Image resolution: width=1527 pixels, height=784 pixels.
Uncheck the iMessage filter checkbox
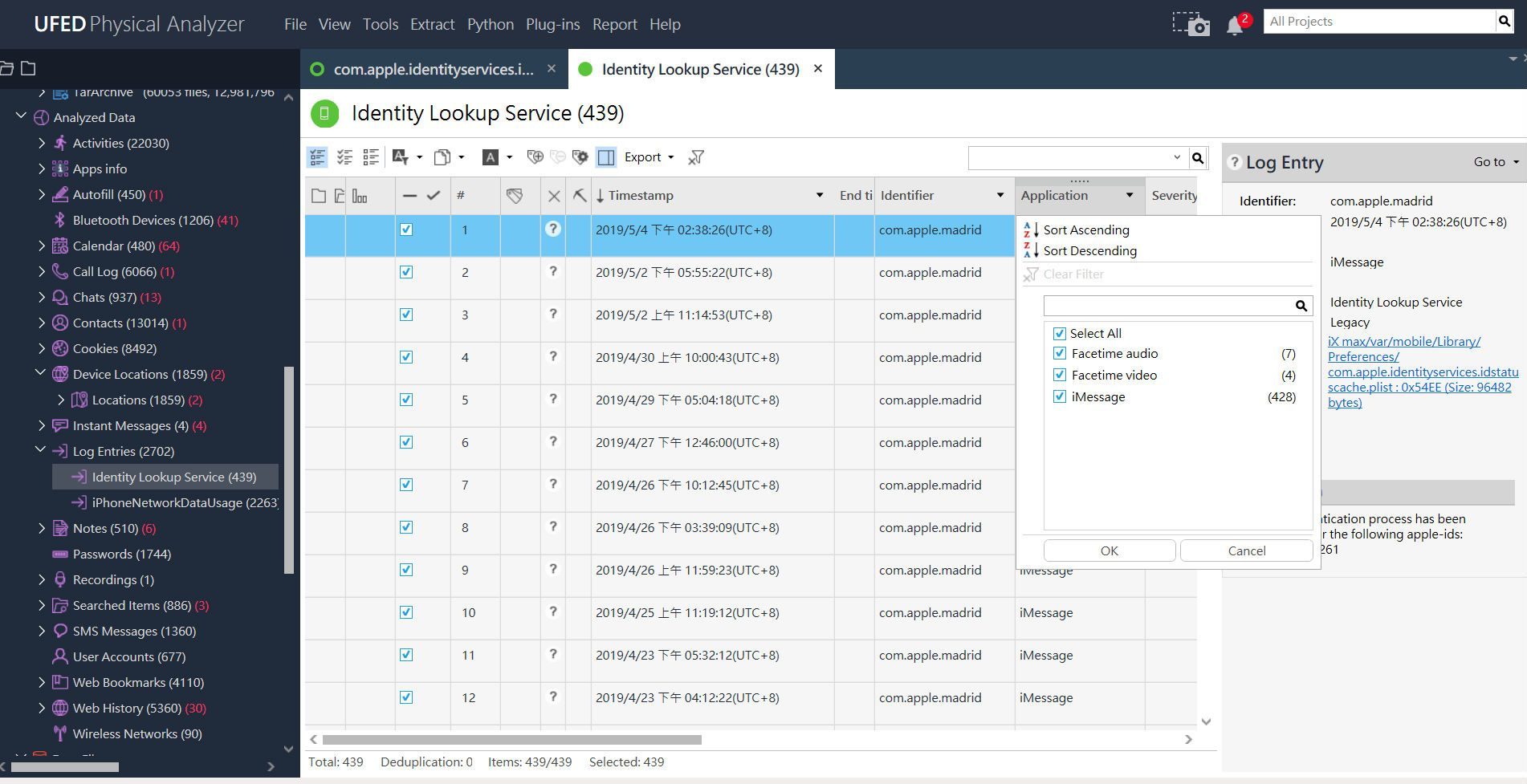pos(1060,396)
